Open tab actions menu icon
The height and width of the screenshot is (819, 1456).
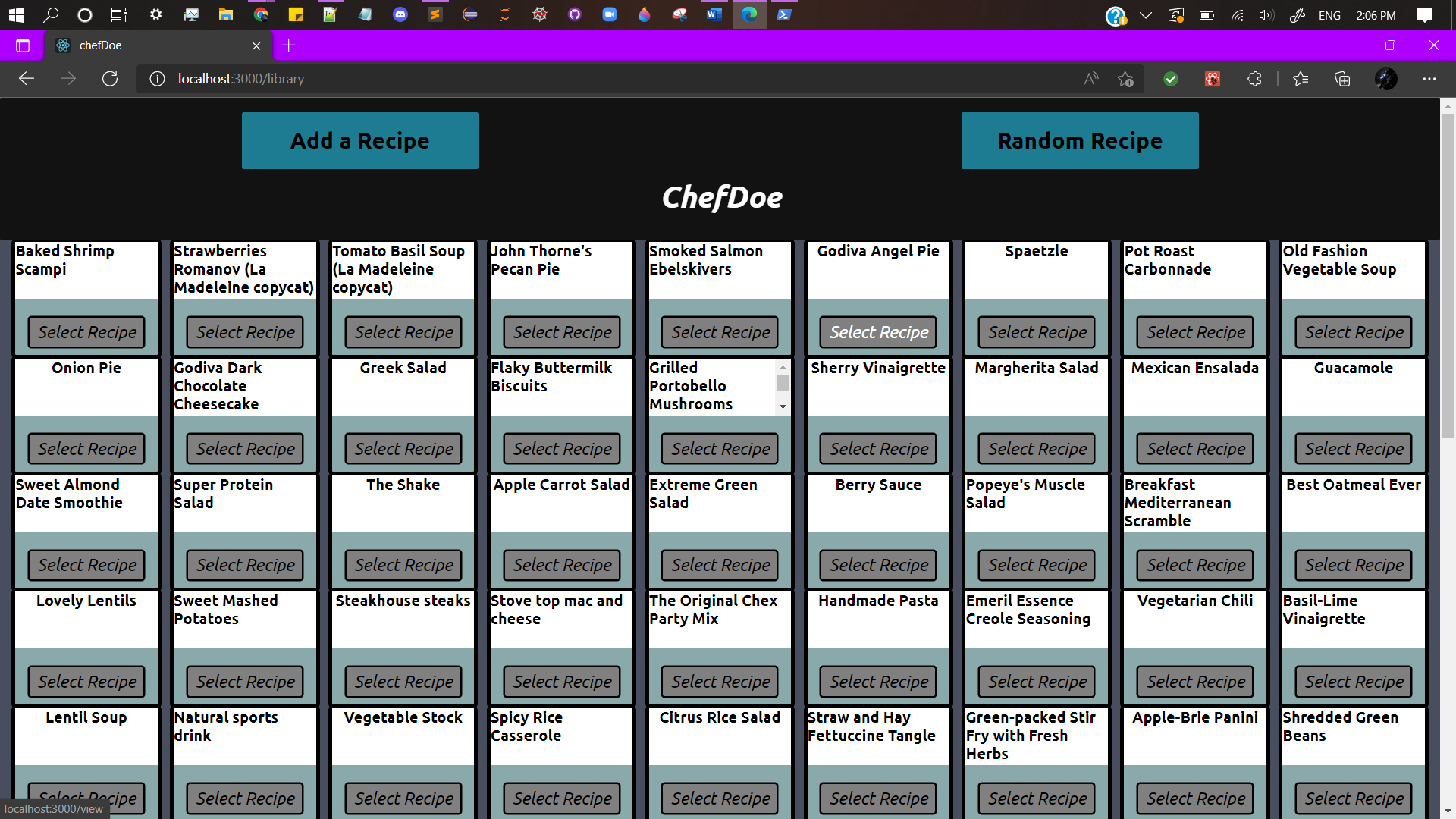click(23, 45)
